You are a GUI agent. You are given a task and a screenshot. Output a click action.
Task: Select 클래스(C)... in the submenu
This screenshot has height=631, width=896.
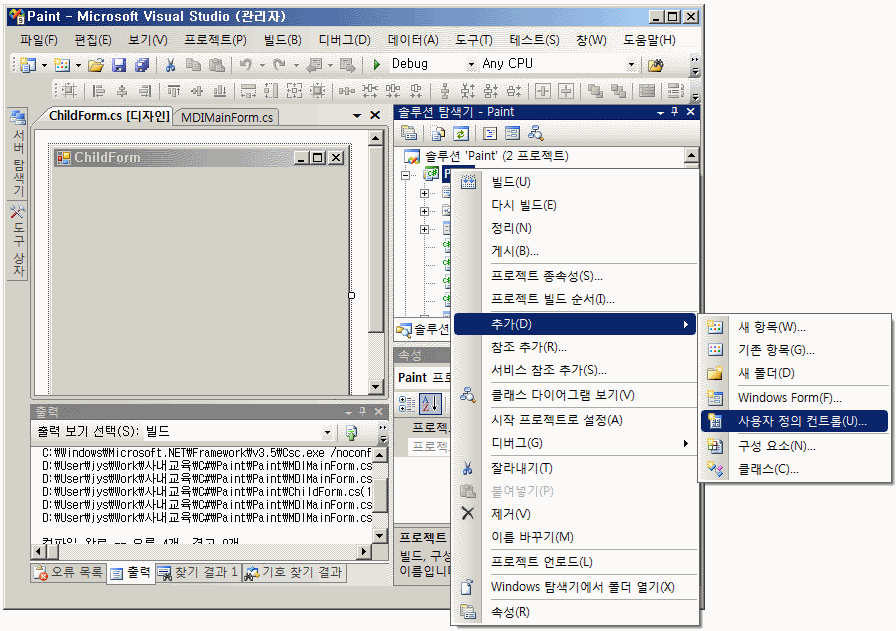click(794, 469)
